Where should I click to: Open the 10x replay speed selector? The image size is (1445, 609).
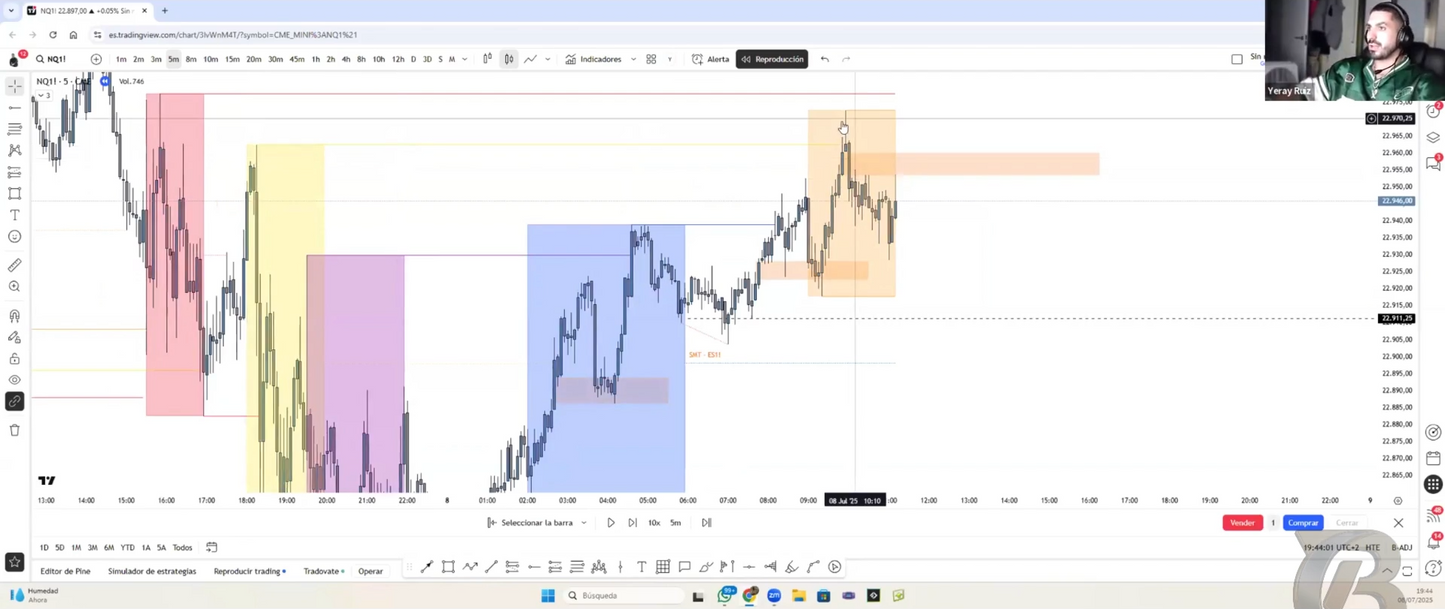[654, 522]
